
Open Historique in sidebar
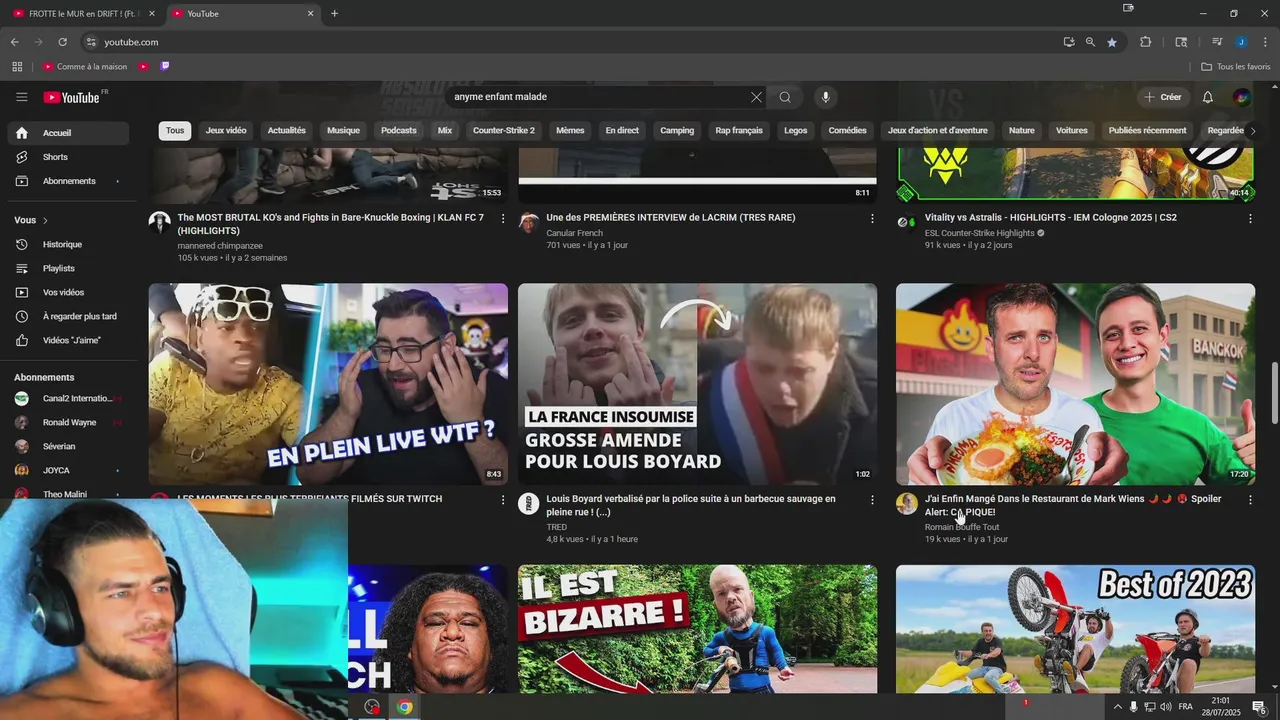click(x=68, y=244)
